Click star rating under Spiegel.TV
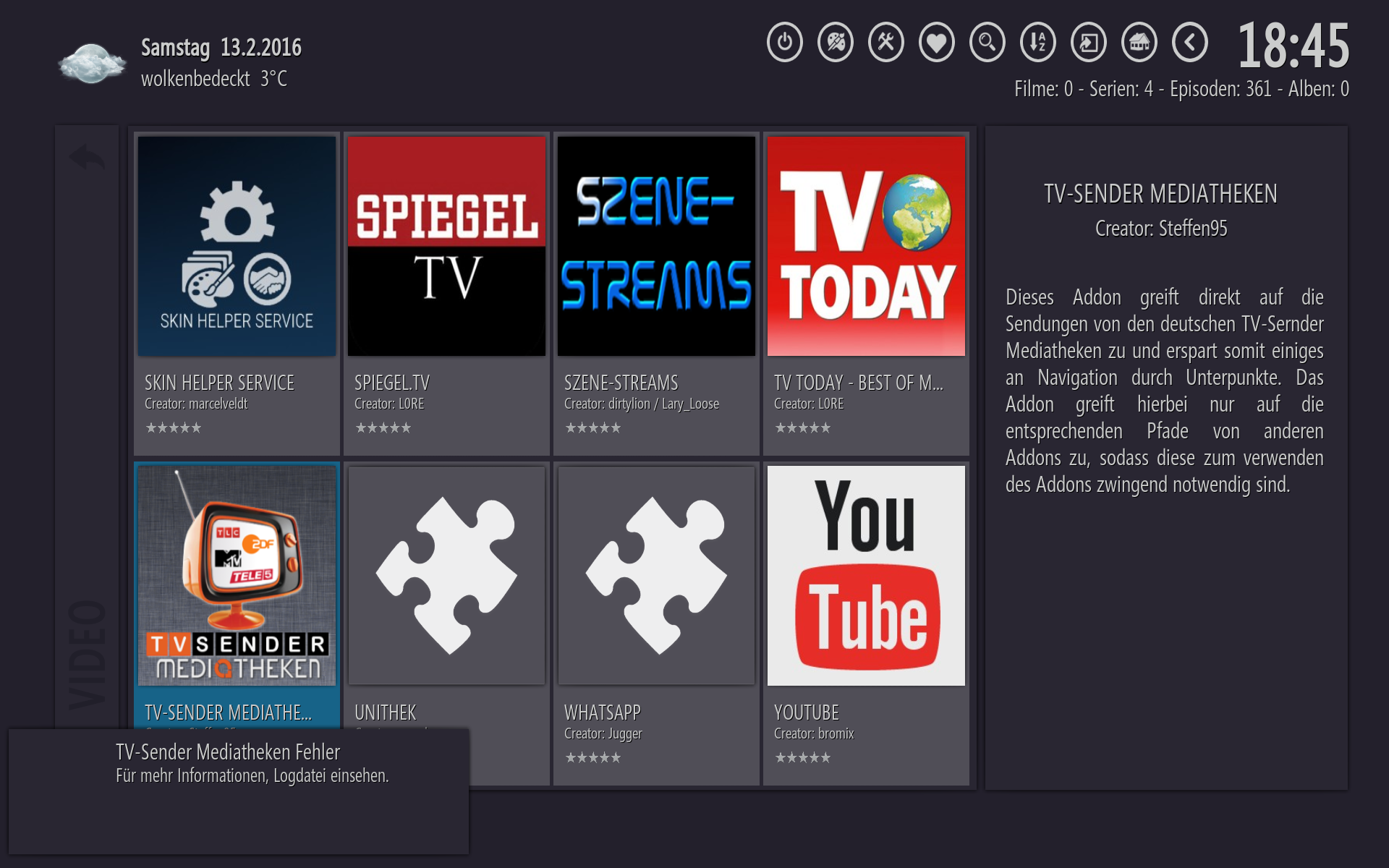Viewport: 1389px width, 868px height. pos(383,428)
